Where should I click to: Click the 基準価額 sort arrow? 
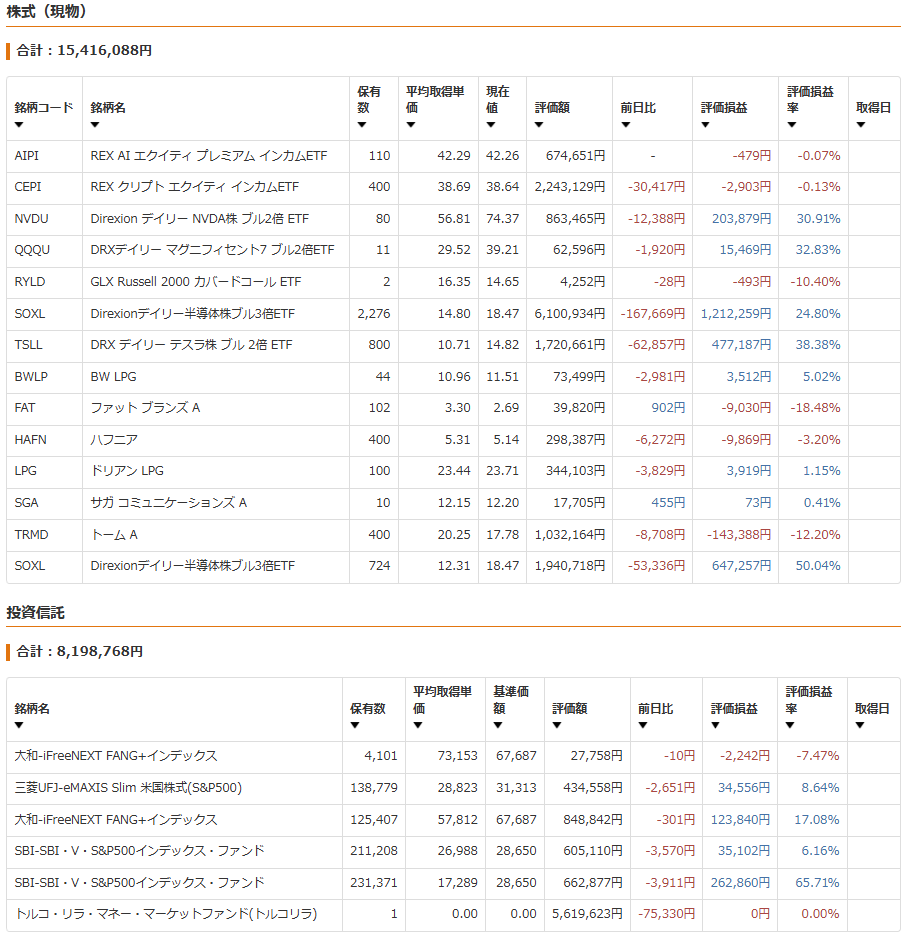pyautogui.click(x=497, y=725)
